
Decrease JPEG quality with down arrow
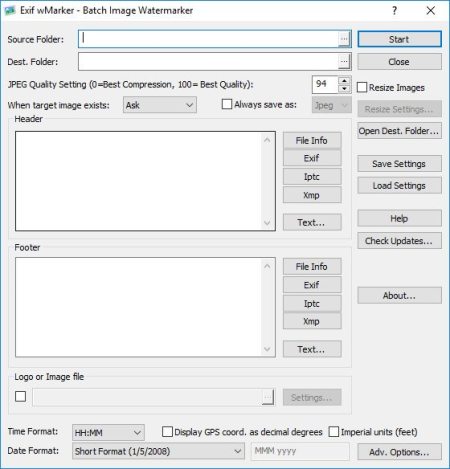point(344,89)
